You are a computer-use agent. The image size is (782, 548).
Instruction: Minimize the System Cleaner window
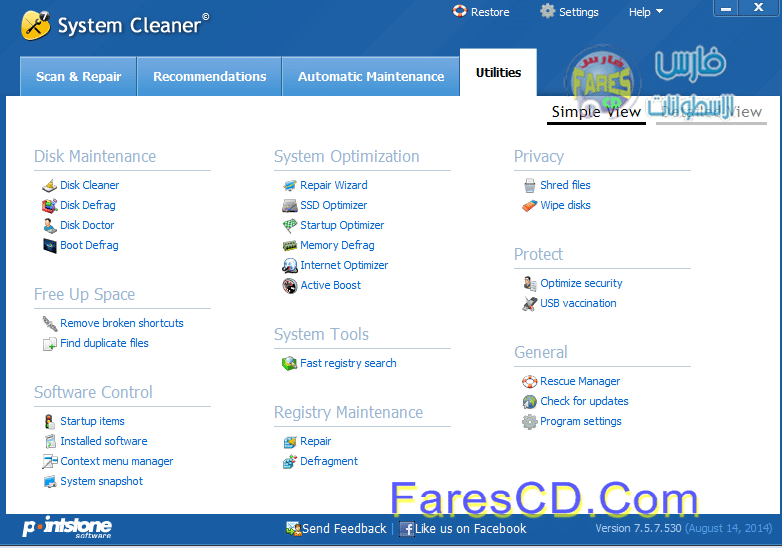click(726, 8)
